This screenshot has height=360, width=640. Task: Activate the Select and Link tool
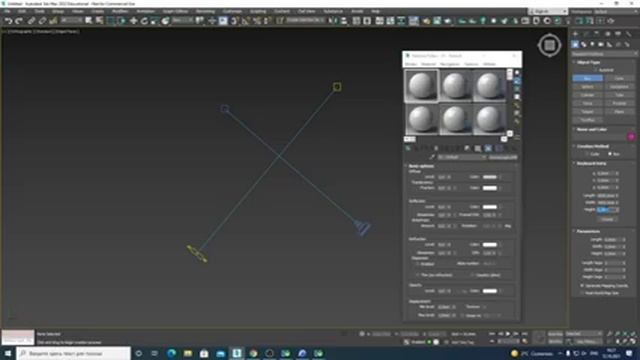31,21
